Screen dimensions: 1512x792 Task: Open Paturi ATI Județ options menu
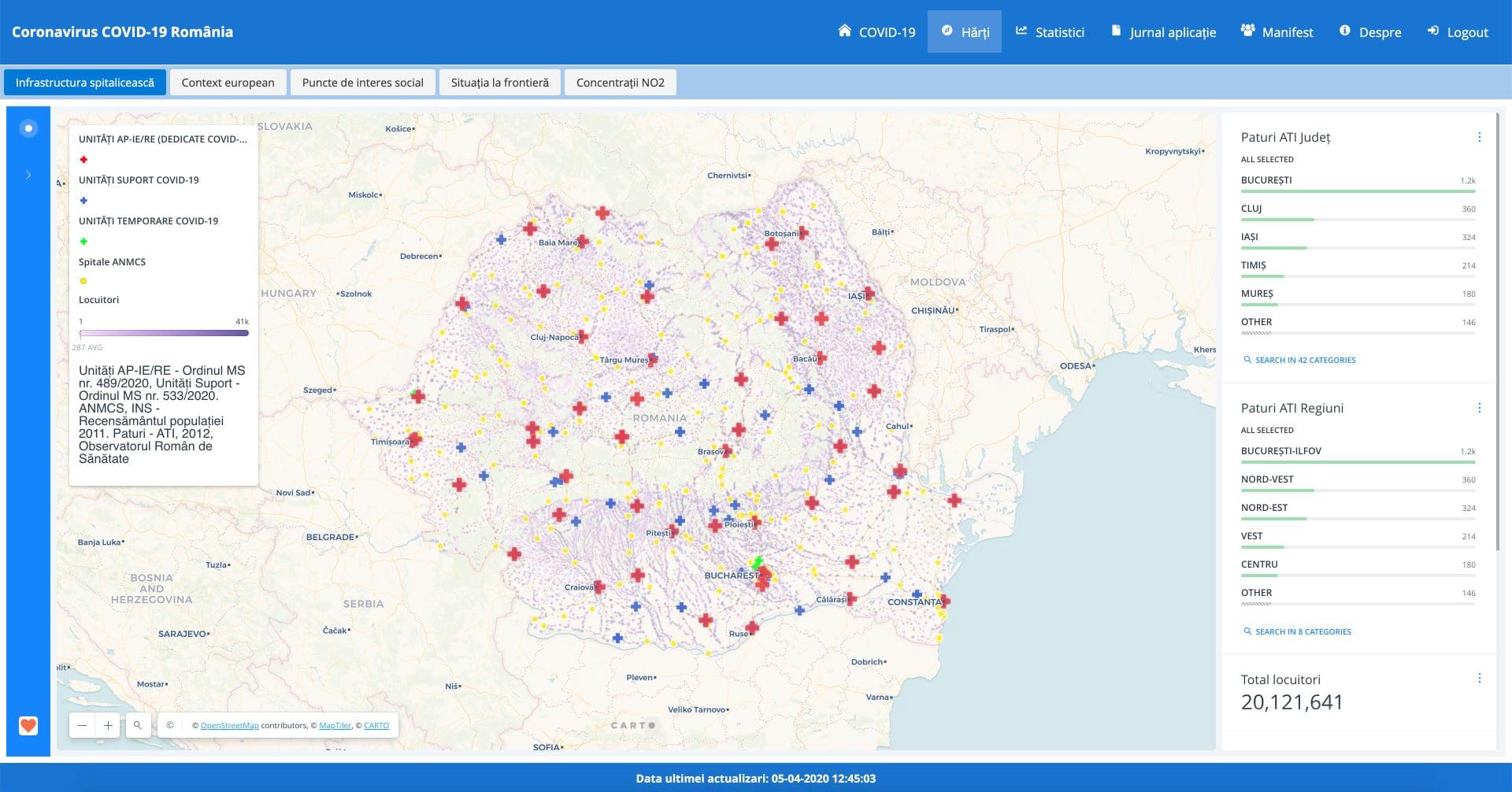point(1479,137)
